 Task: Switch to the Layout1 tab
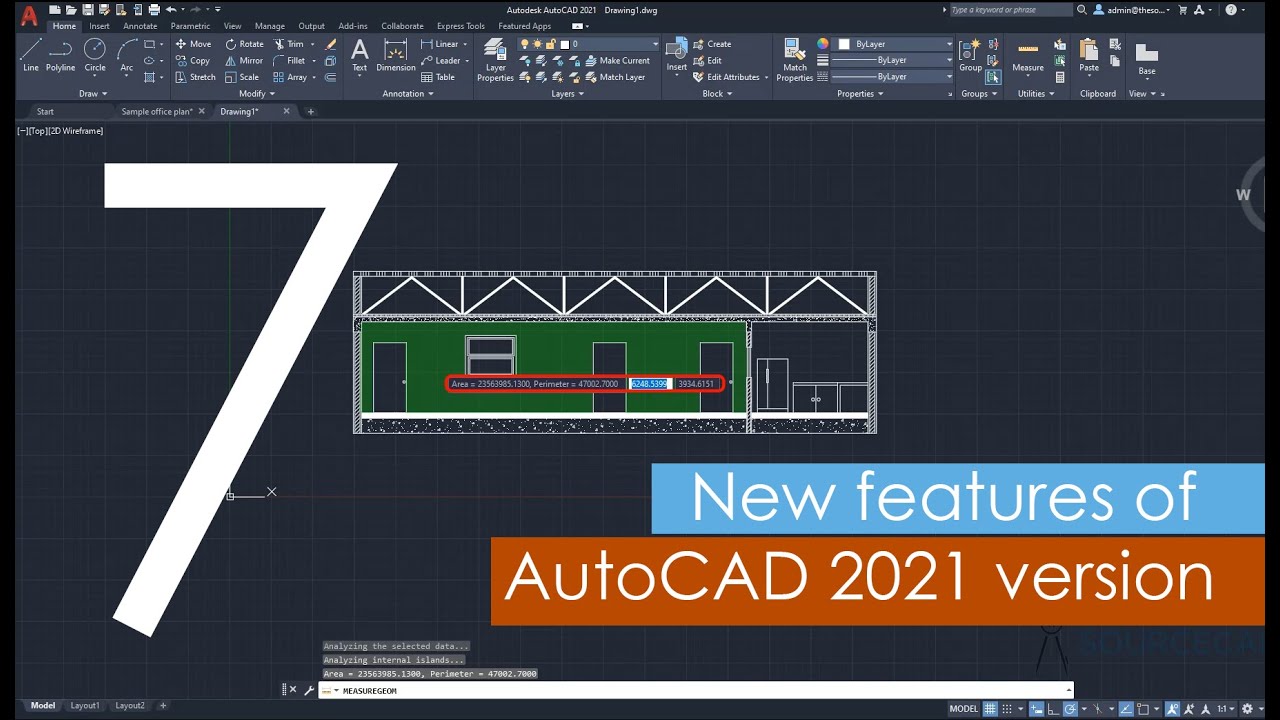click(x=85, y=706)
